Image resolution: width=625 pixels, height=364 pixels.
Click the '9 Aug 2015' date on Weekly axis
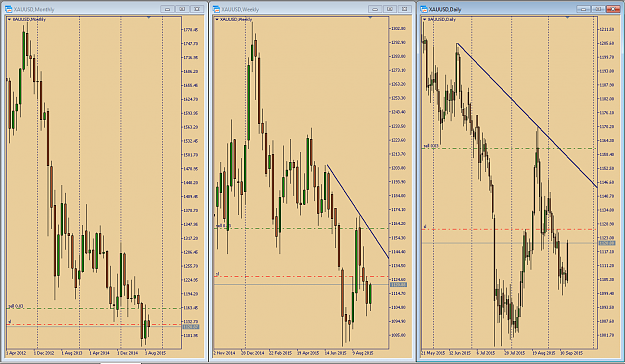pyautogui.click(x=363, y=352)
